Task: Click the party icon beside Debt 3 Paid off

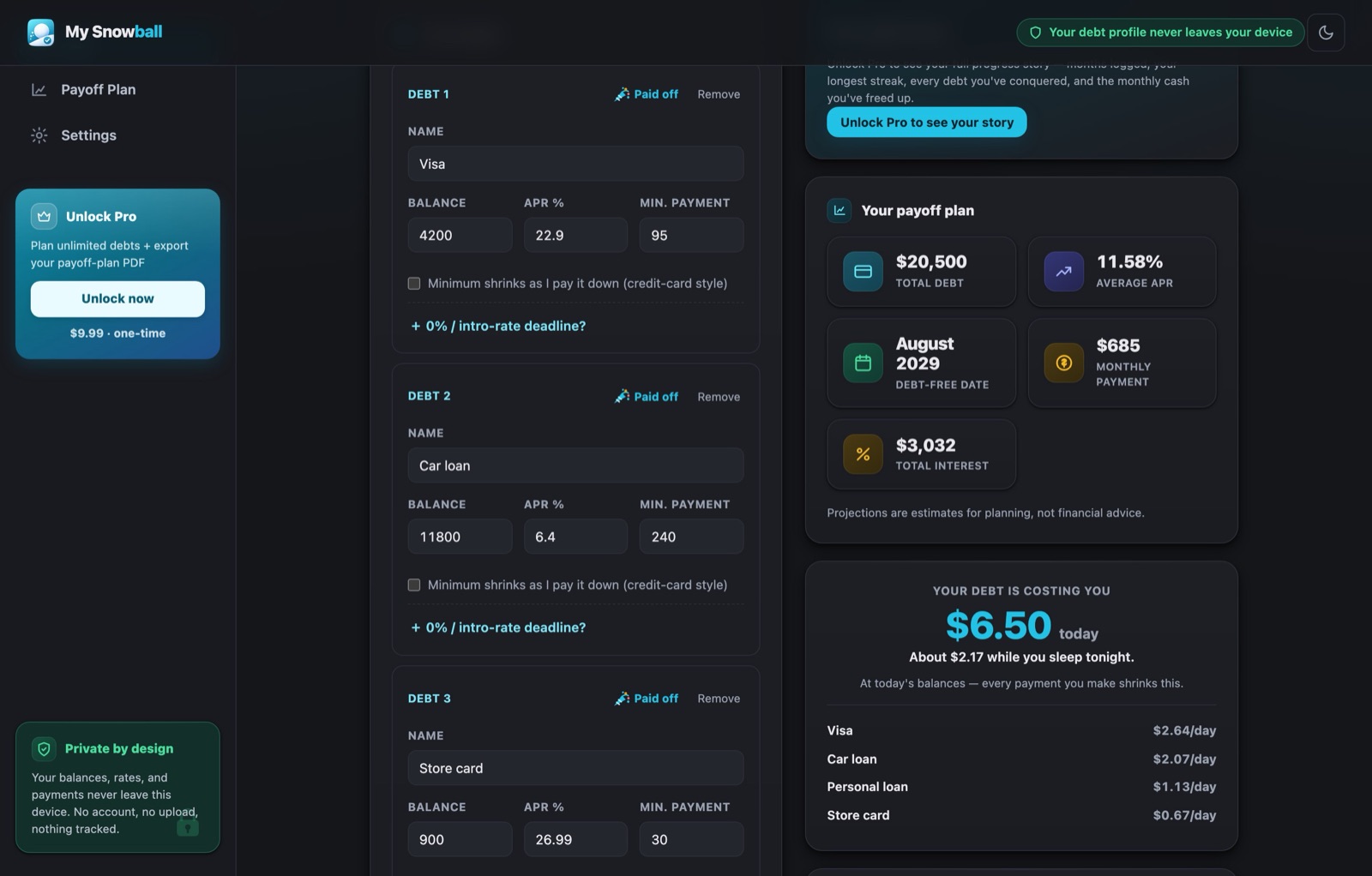Action: coord(623,699)
